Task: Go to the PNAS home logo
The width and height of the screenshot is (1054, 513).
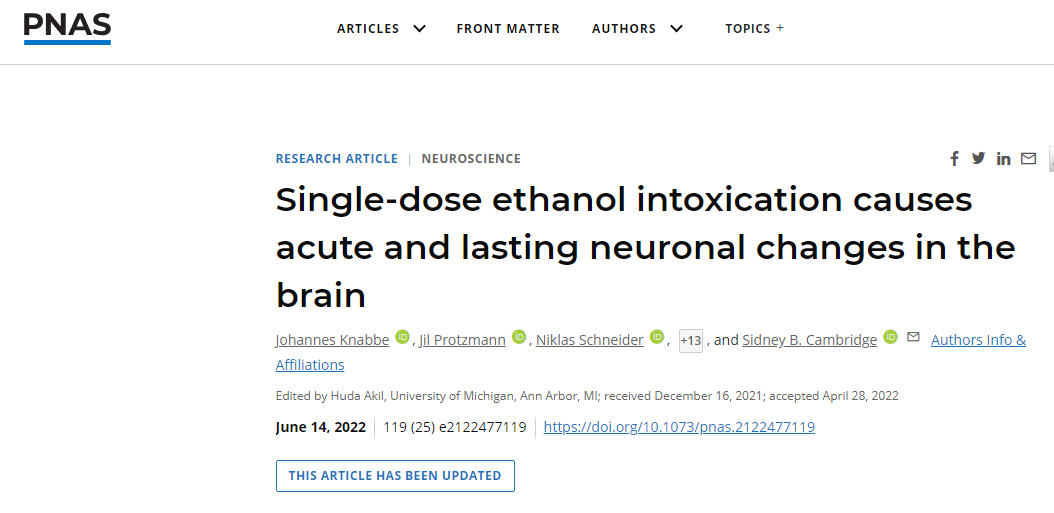Action: point(67,28)
